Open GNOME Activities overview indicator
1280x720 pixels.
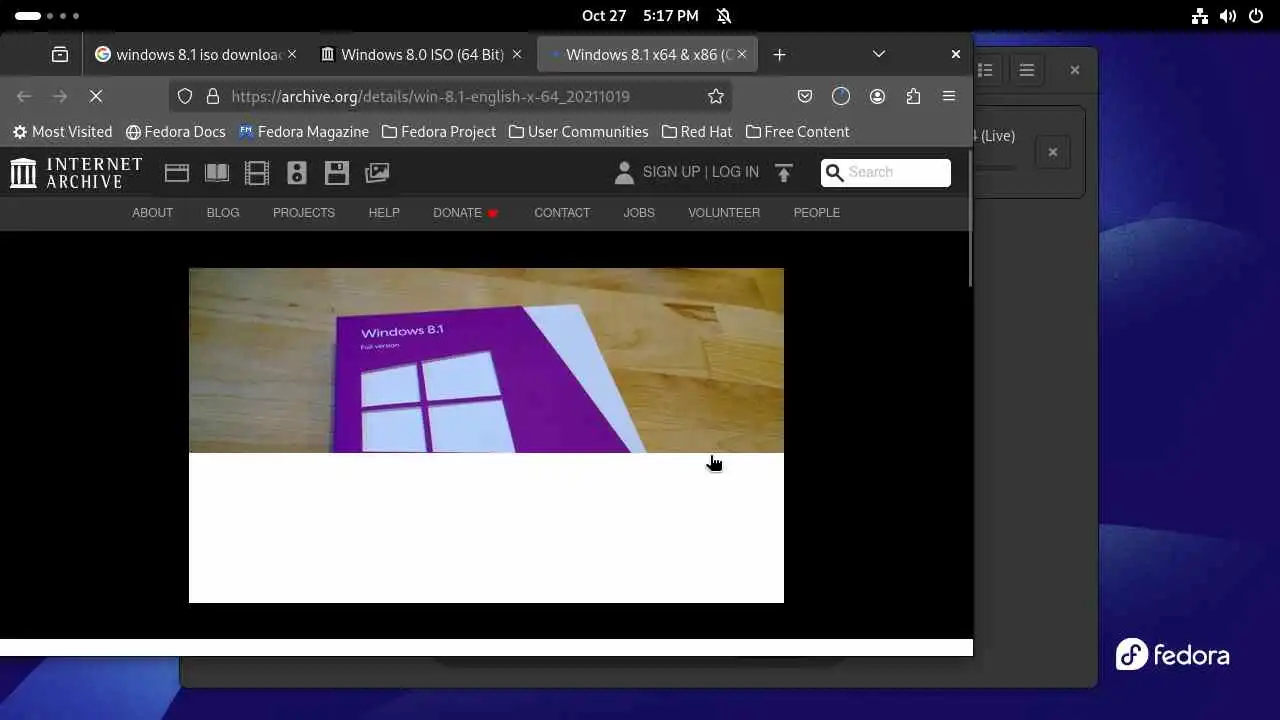[46, 16]
